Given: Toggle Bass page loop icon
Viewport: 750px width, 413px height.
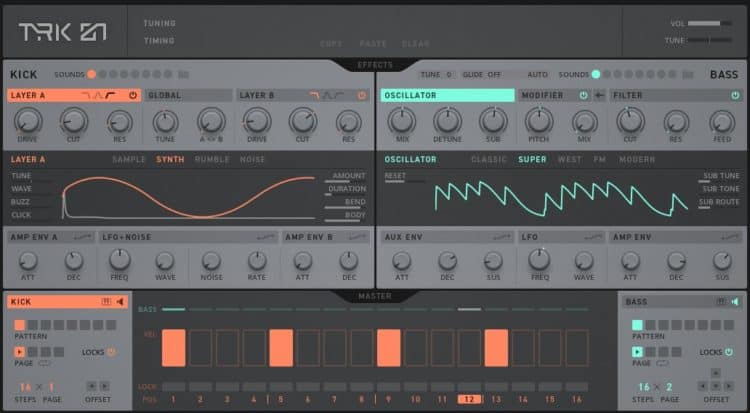Looking at the screenshot, I should pos(662,363).
